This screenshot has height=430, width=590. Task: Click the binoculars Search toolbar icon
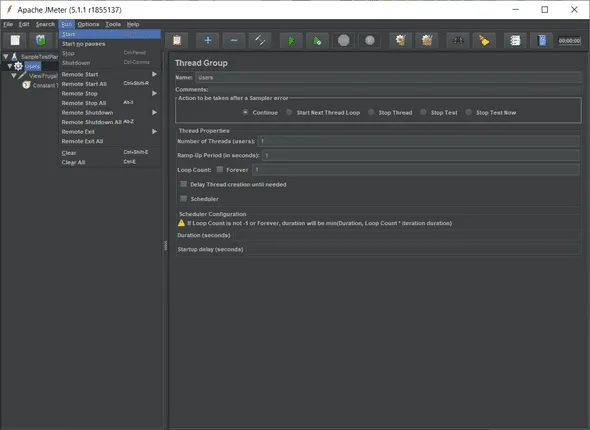(458, 40)
